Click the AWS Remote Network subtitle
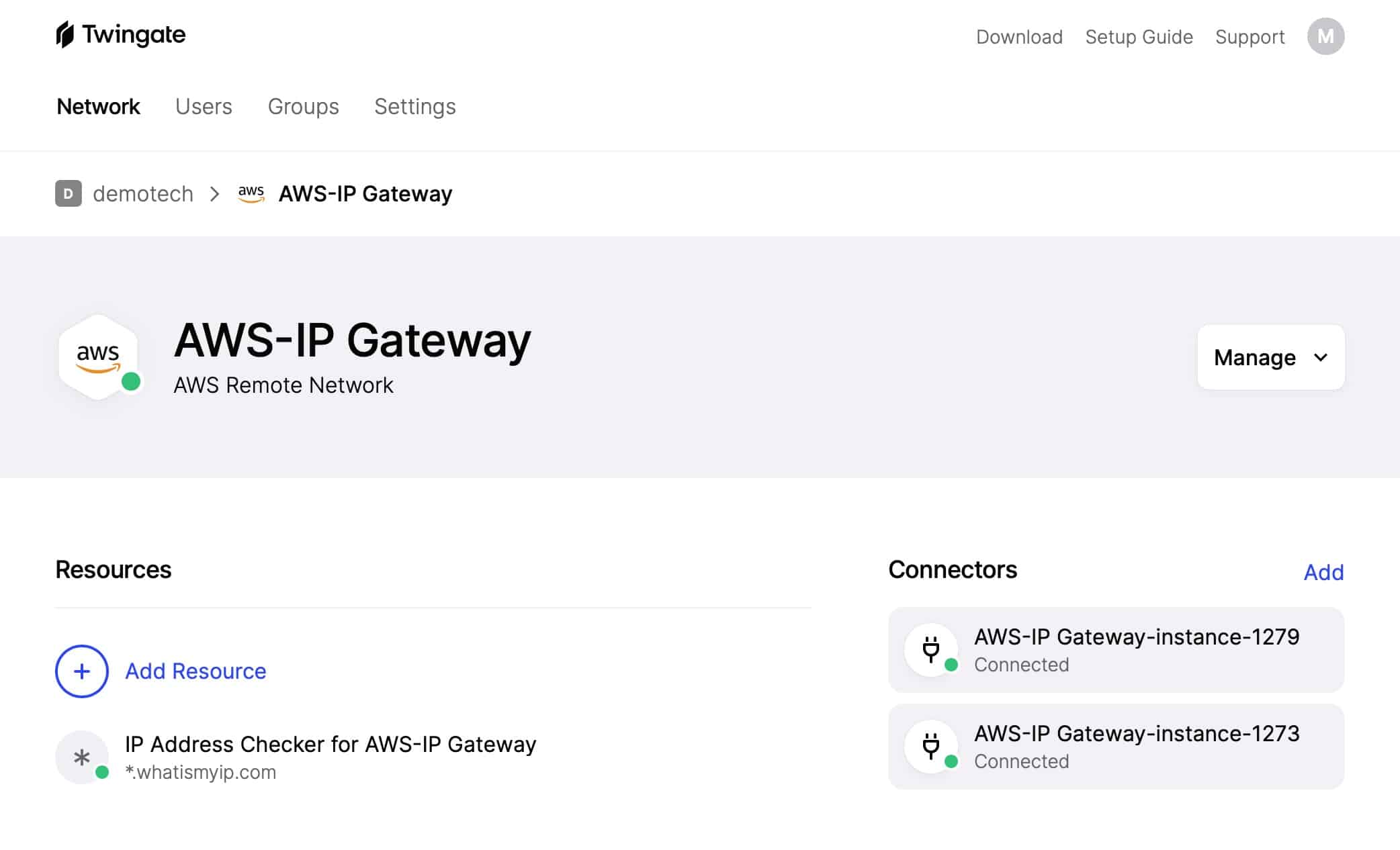Screen dimensions: 1400x850 pyautogui.click(x=283, y=385)
